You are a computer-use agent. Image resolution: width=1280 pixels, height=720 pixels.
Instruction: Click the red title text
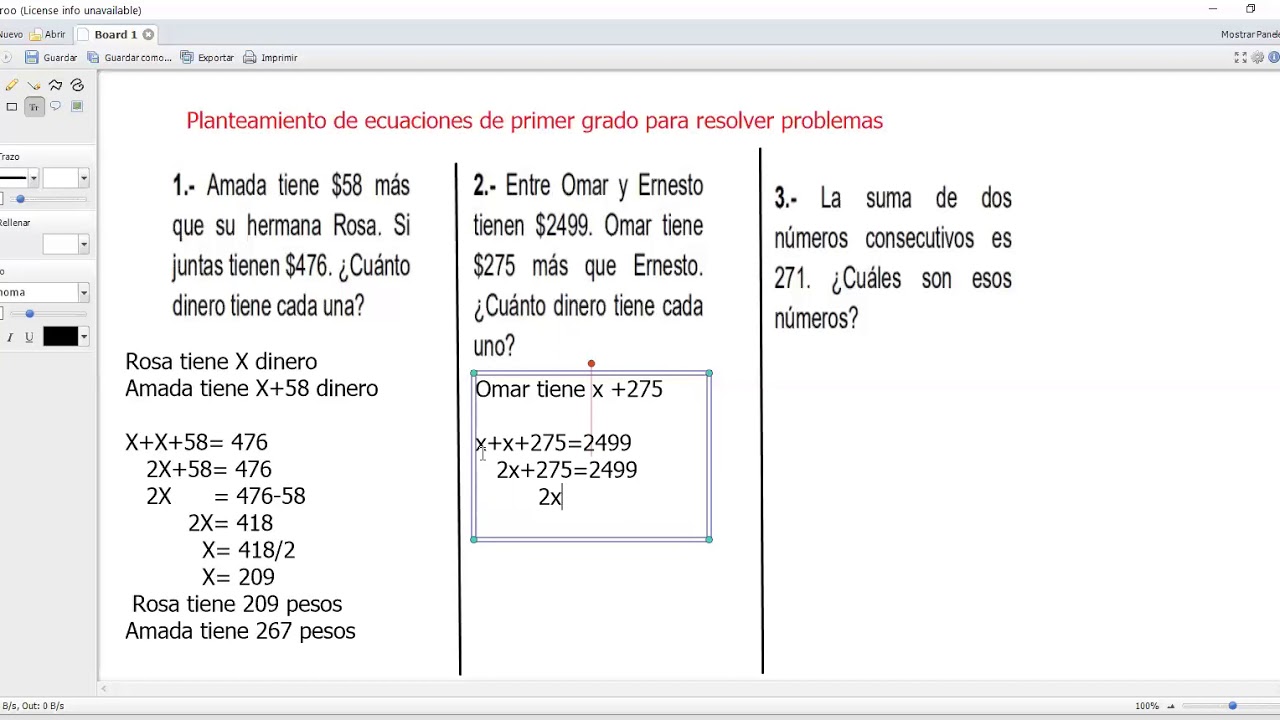[534, 121]
